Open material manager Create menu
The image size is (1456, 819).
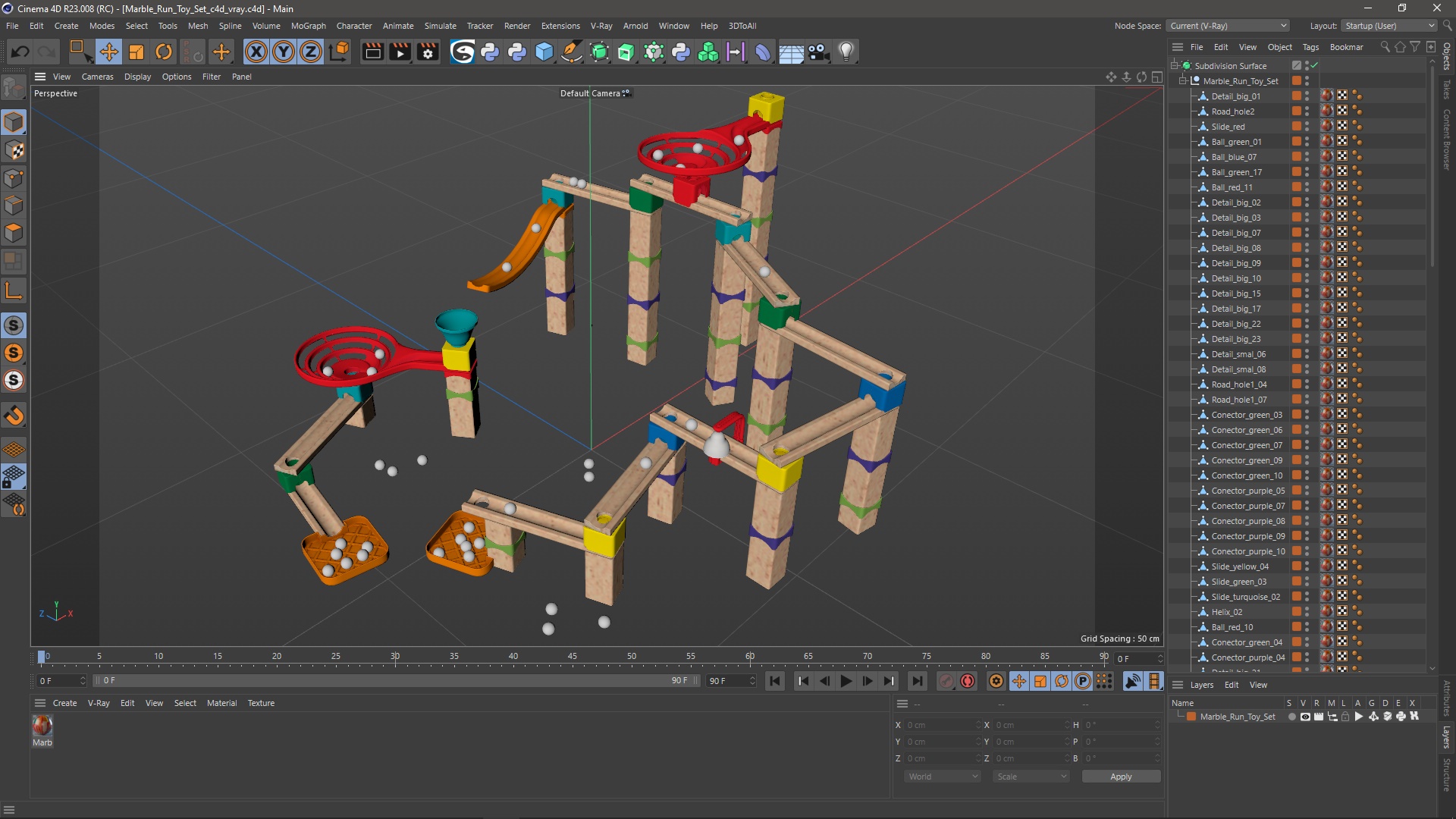click(x=64, y=703)
